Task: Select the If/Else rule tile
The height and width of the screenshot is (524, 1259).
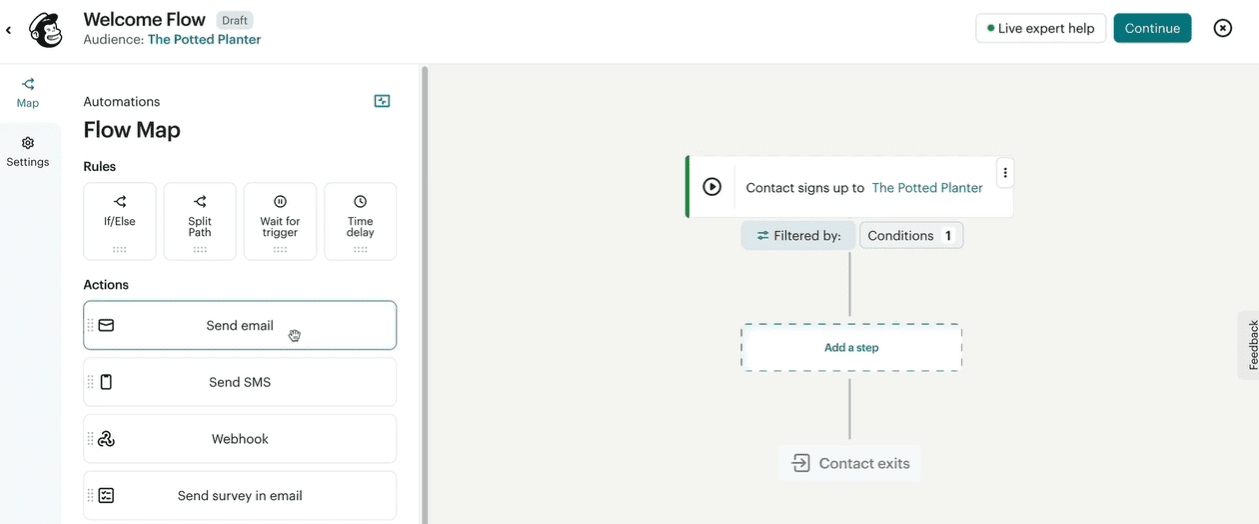Action: [120, 221]
